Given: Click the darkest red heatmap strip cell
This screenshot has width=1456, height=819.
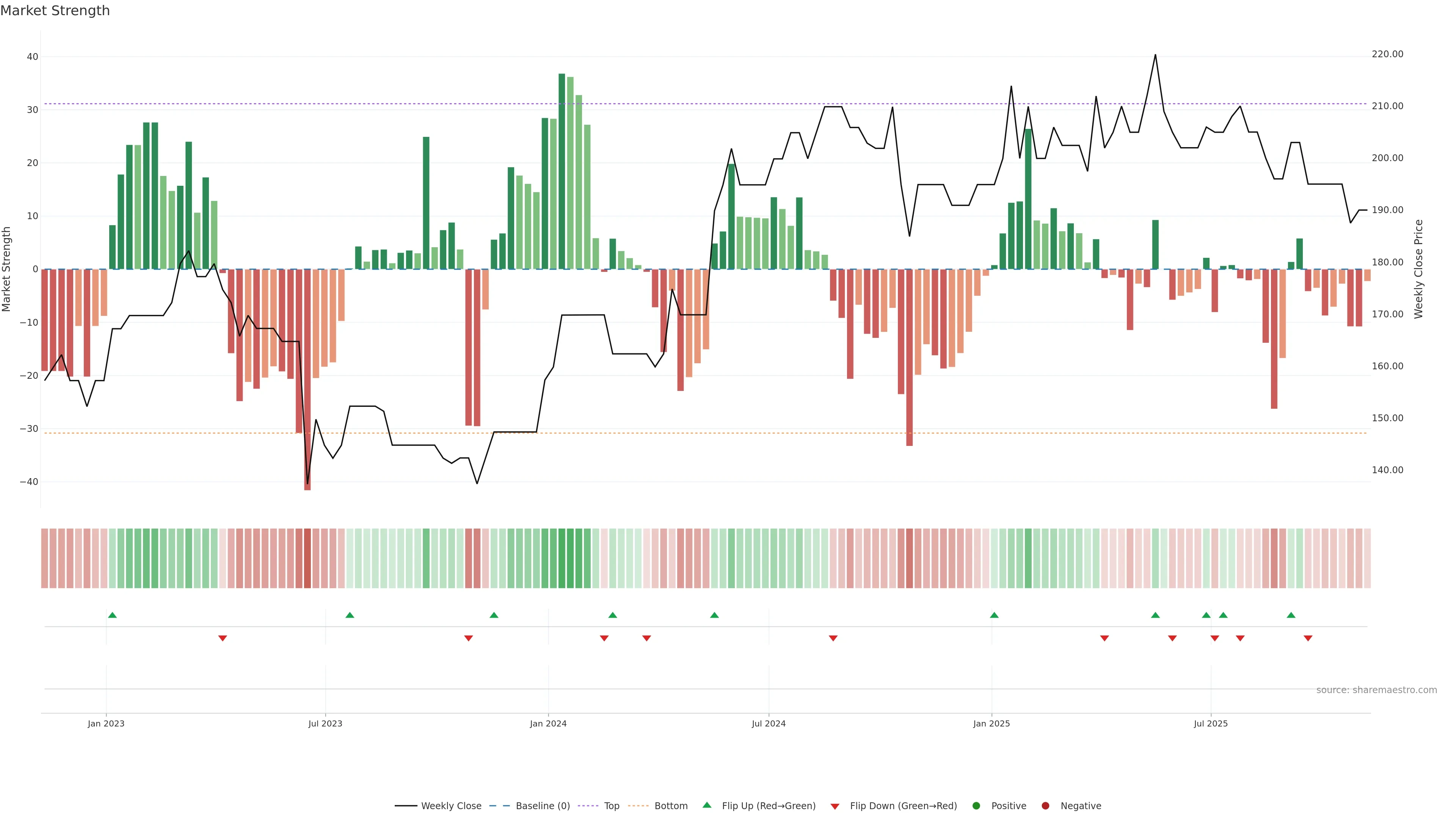Looking at the screenshot, I should tap(308, 559).
